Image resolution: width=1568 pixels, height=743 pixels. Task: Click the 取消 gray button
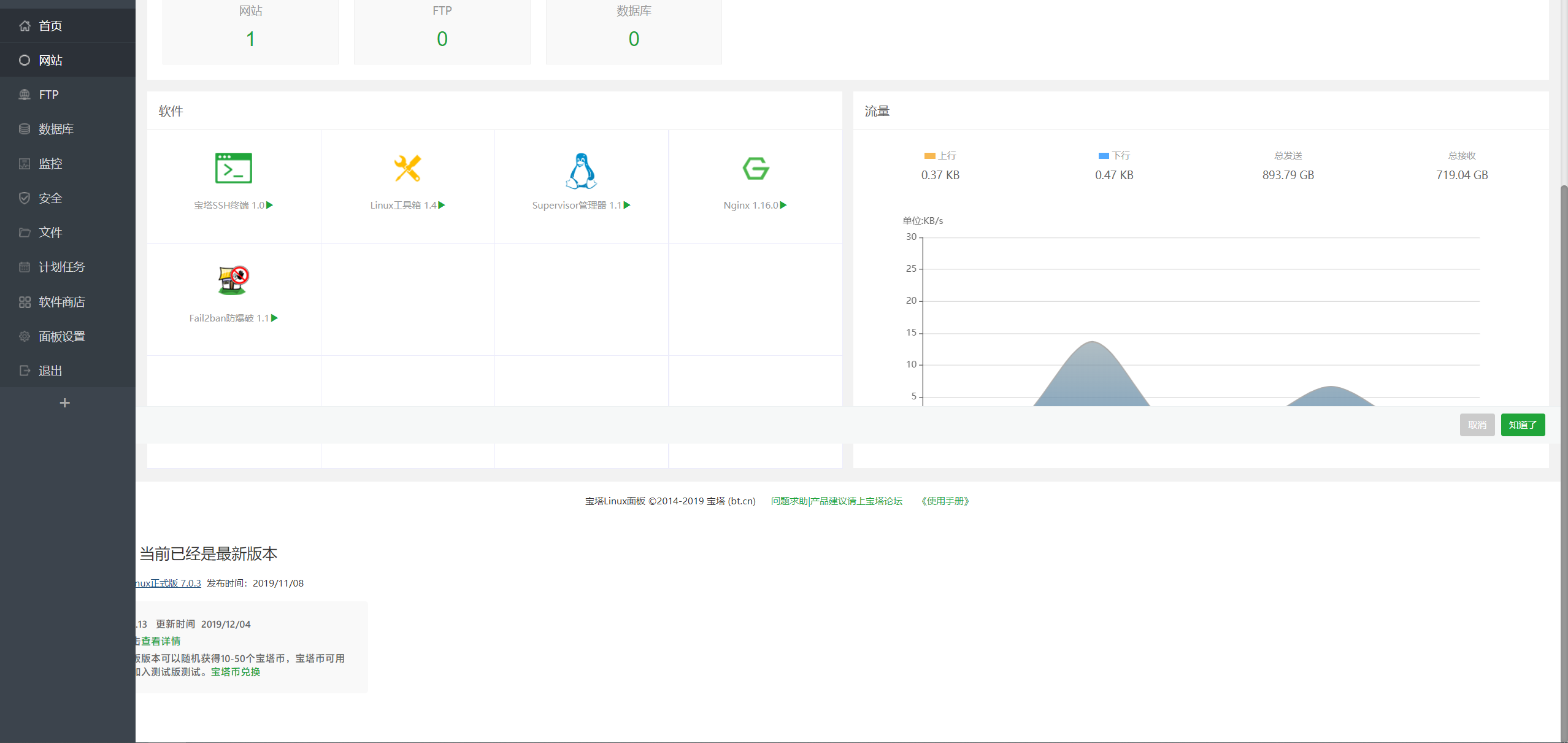pos(1477,425)
